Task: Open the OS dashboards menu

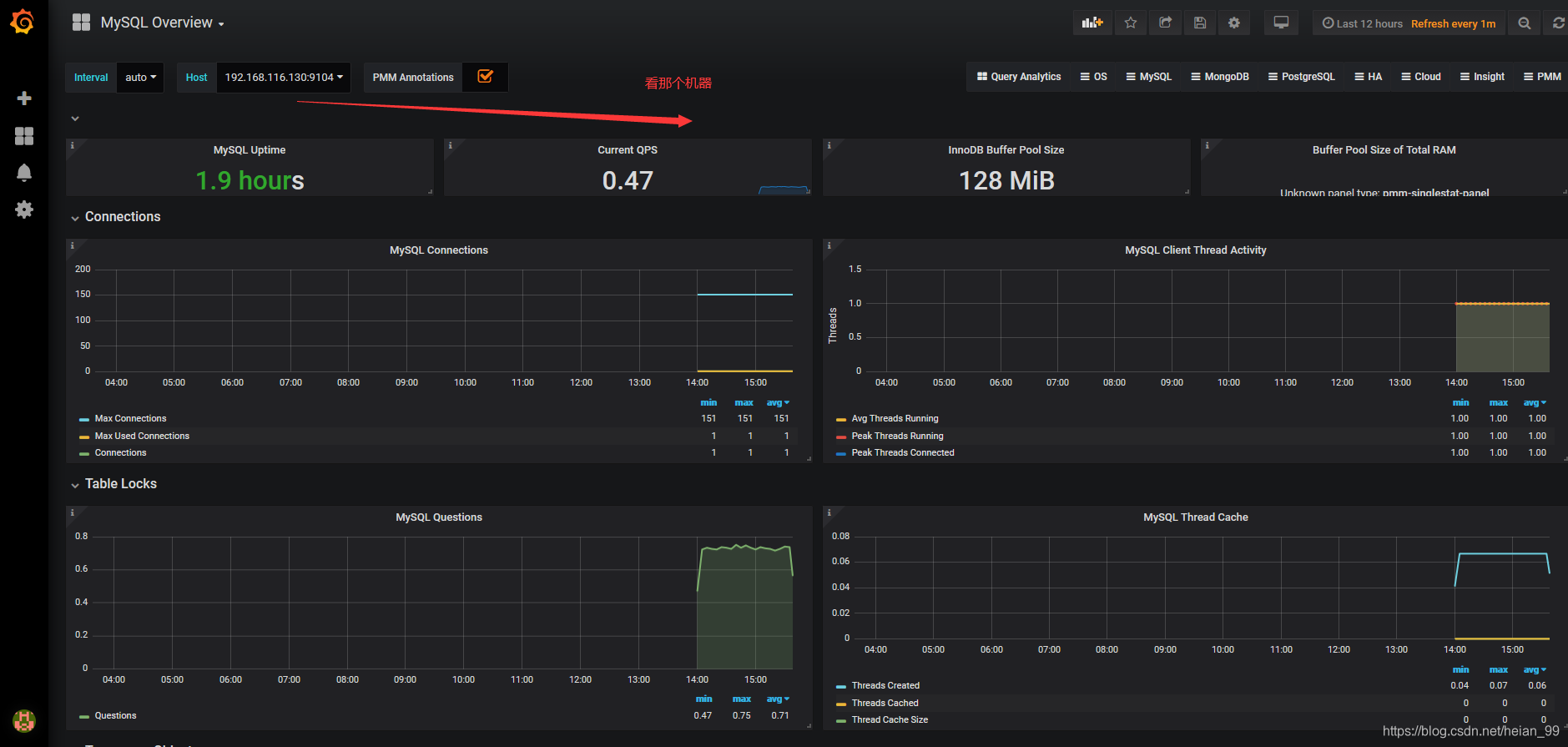Action: (1093, 76)
